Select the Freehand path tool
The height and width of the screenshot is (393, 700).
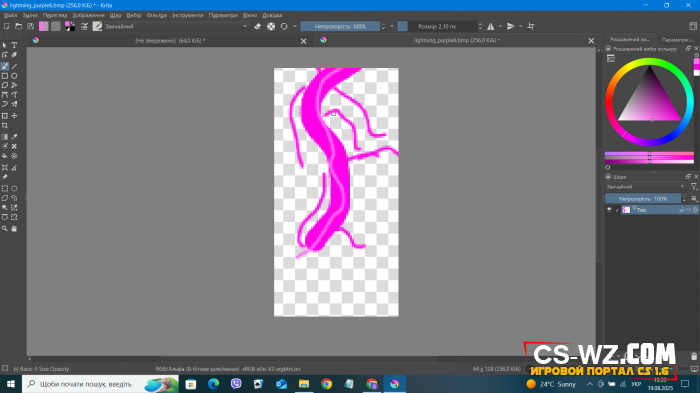[14, 95]
